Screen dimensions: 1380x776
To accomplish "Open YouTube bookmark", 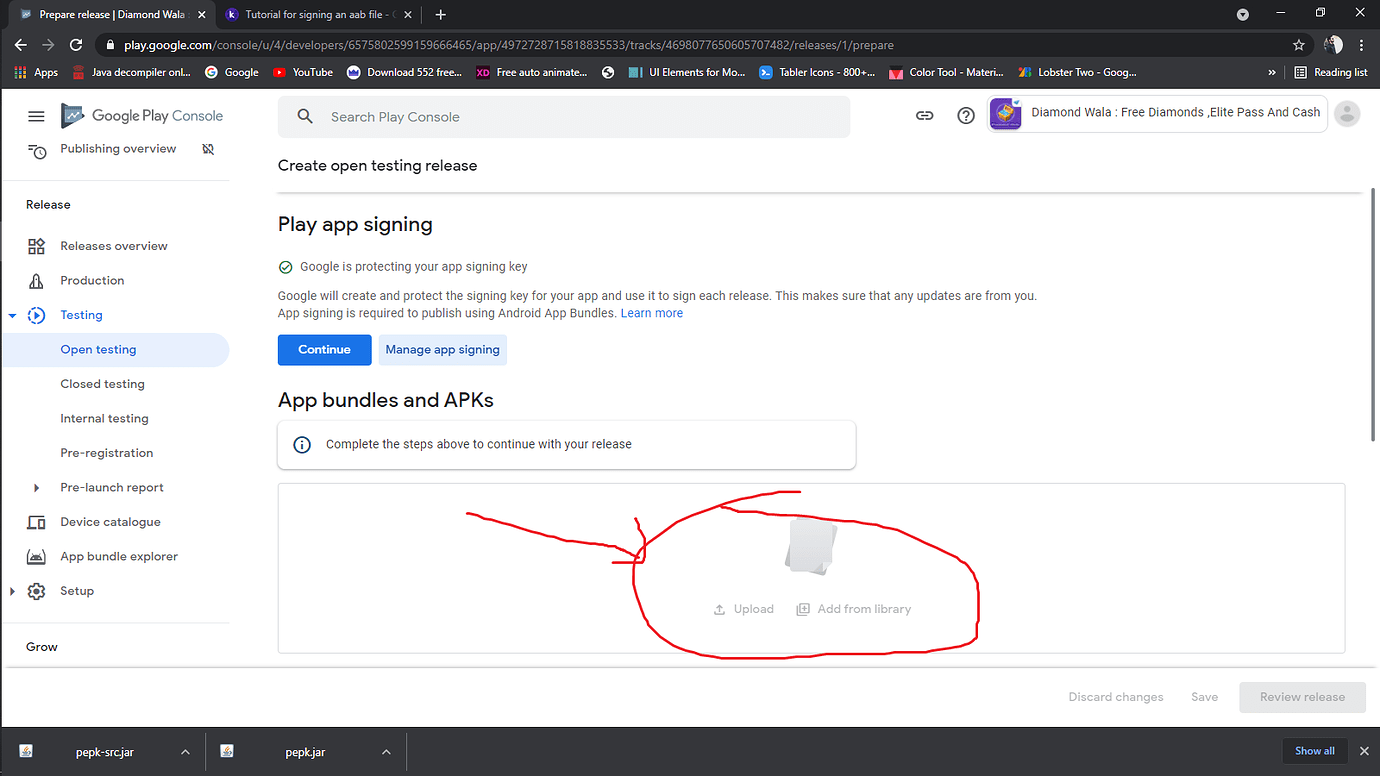I will point(303,72).
